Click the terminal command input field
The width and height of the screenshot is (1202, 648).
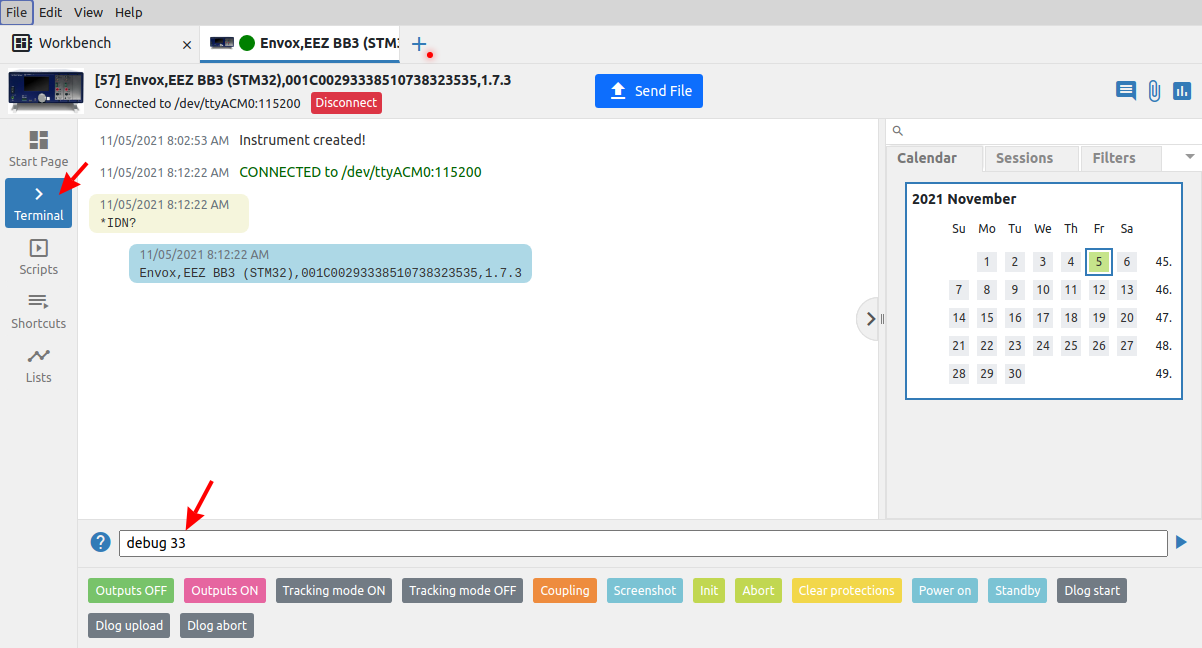point(642,543)
